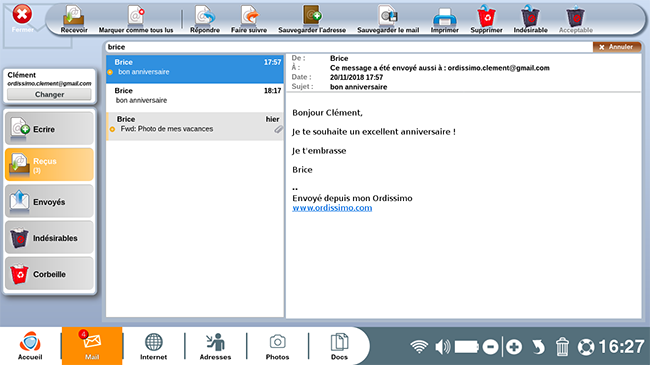Open the Docs app
Screen dimensions: 650x365
(339, 346)
